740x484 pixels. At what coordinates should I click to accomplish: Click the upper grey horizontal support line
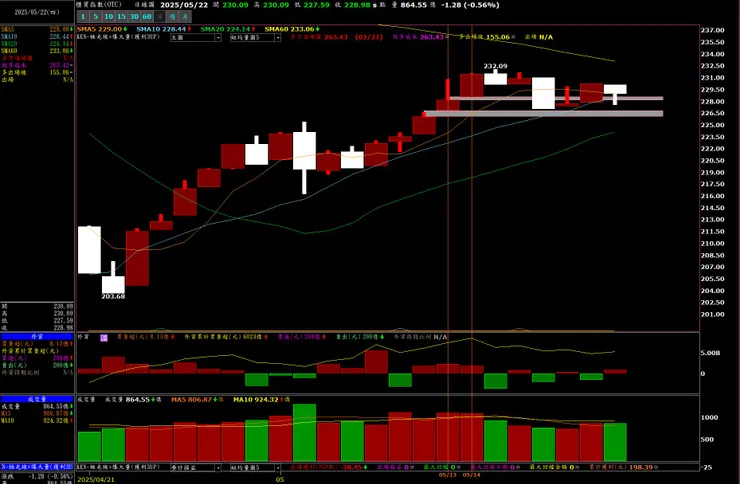tap(556, 98)
